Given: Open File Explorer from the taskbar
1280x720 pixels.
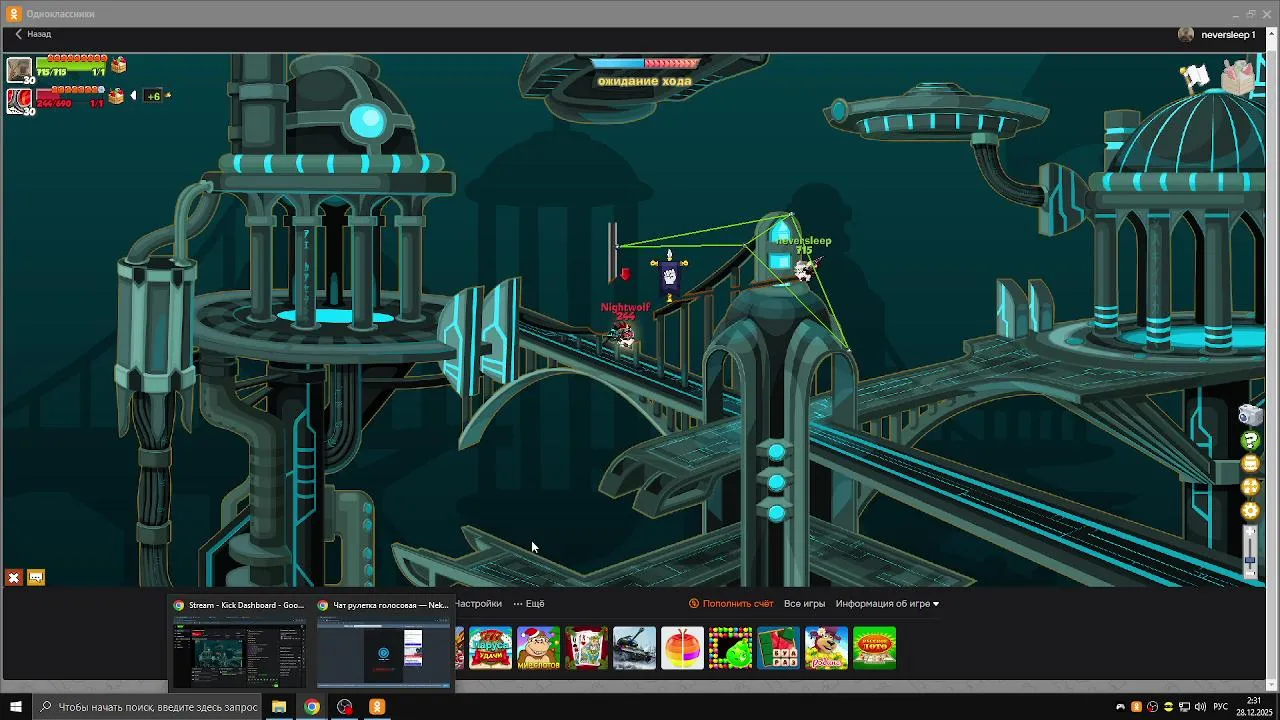Looking at the screenshot, I should [279, 707].
